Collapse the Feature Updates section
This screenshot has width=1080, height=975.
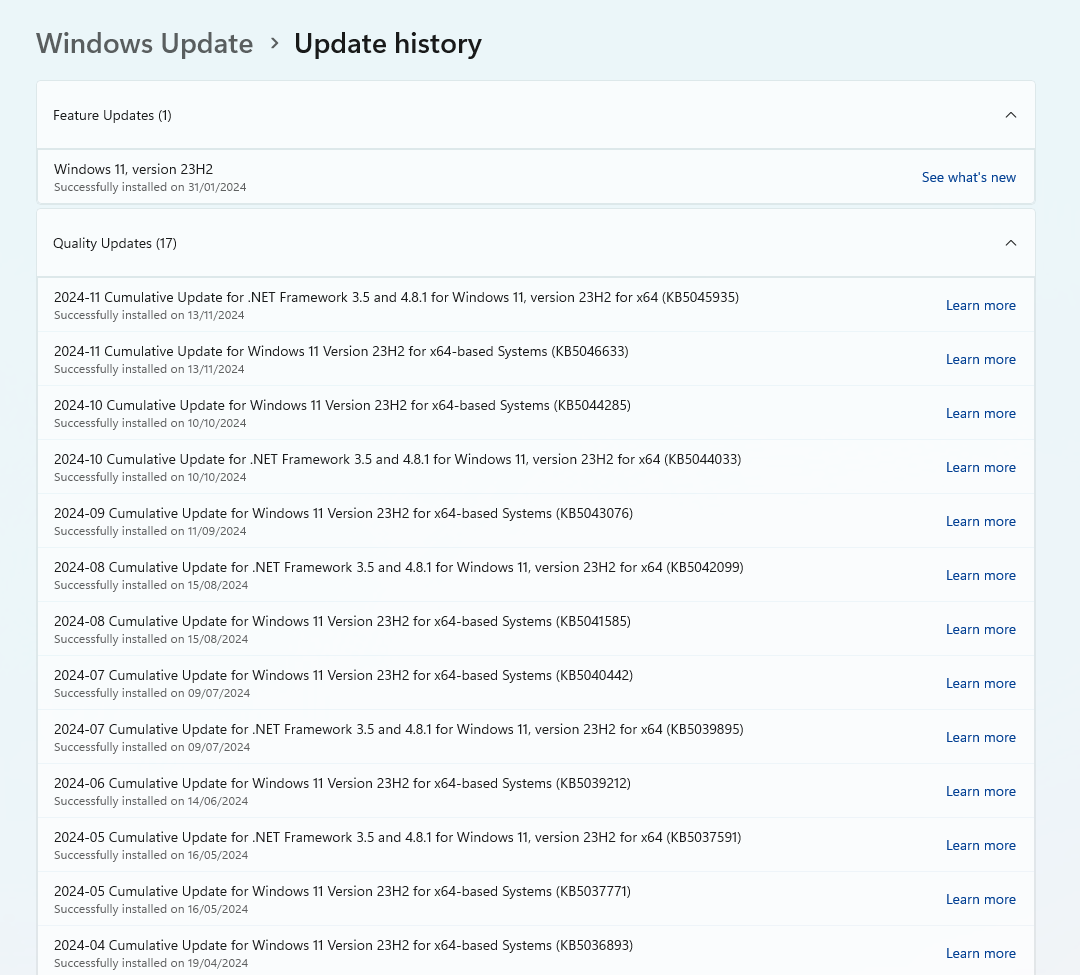pos(1010,115)
